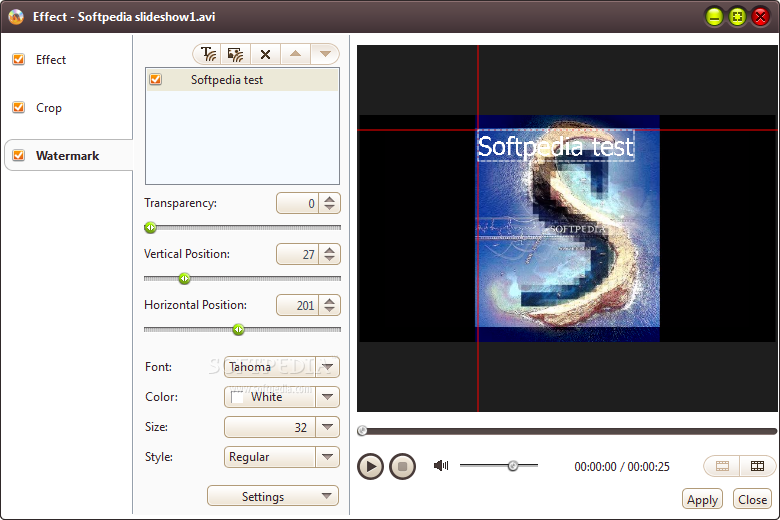This screenshot has height=520, width=780.
Task: Delete the selected watermark
Action: (266, 54)
